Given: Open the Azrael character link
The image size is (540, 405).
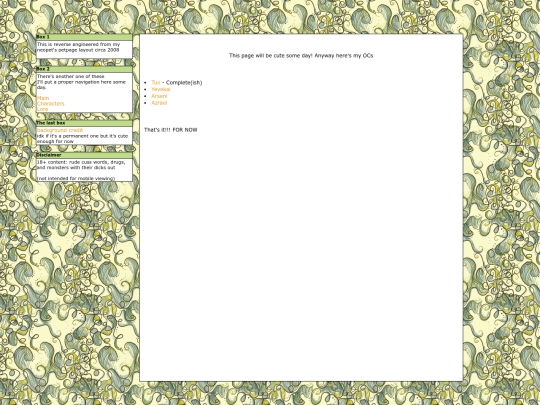Looking at the screenshot, I should (159, 103).
